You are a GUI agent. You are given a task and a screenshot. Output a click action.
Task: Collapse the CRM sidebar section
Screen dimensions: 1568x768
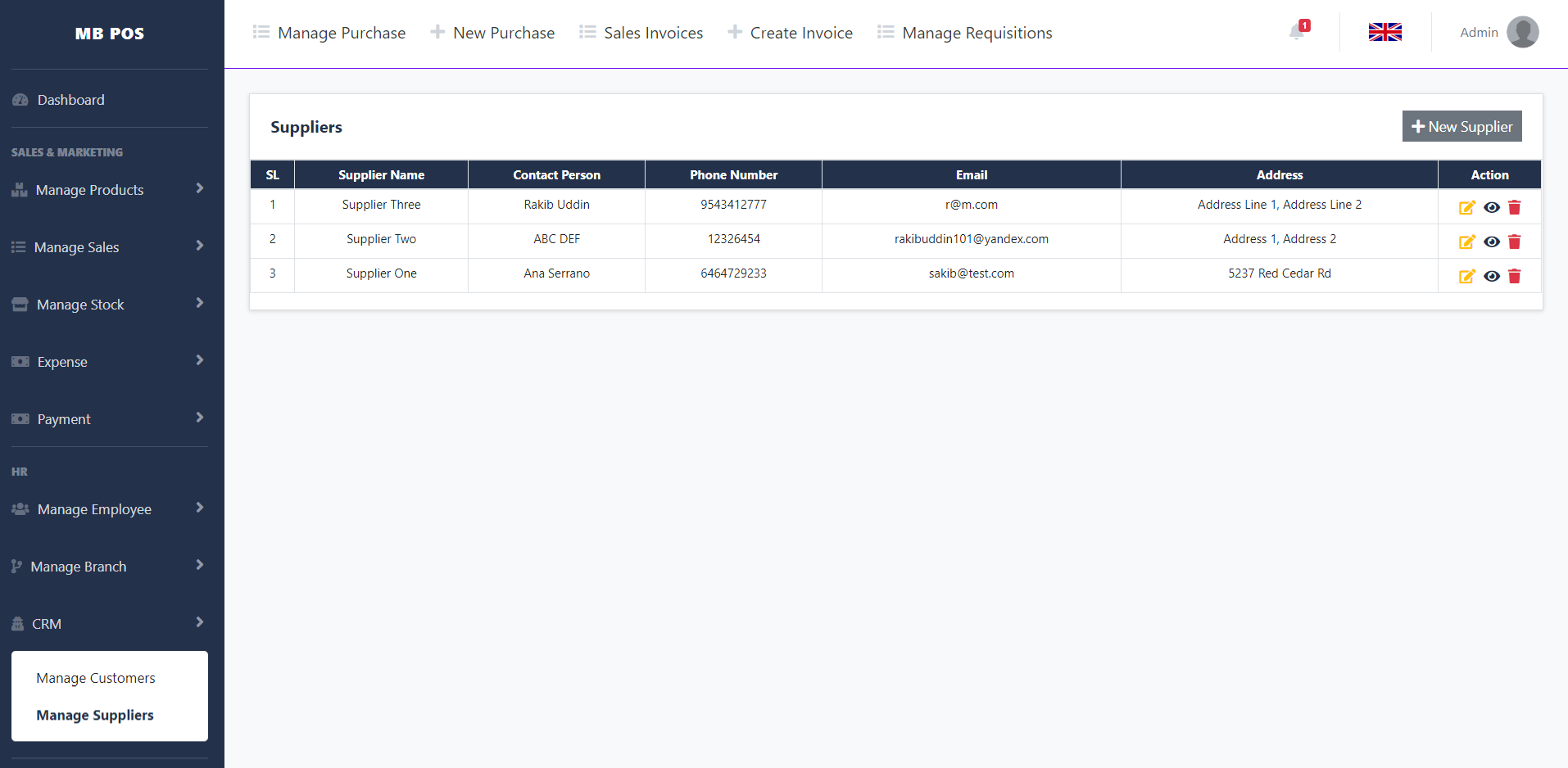[108, 624]
